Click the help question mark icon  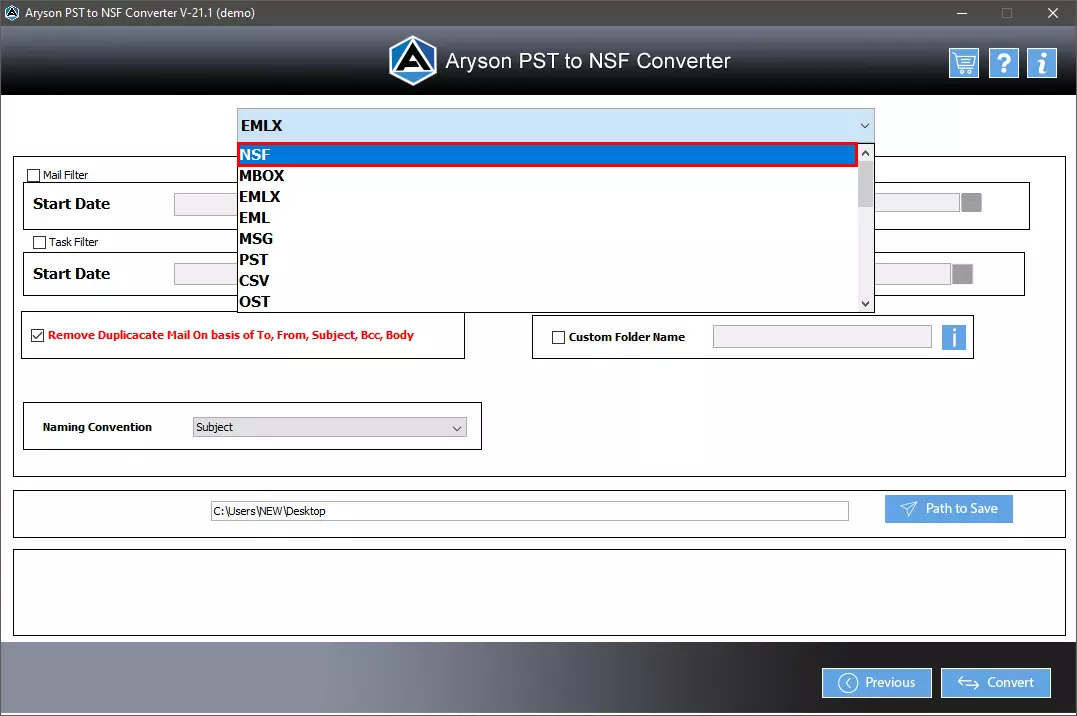click(1004, 63)
